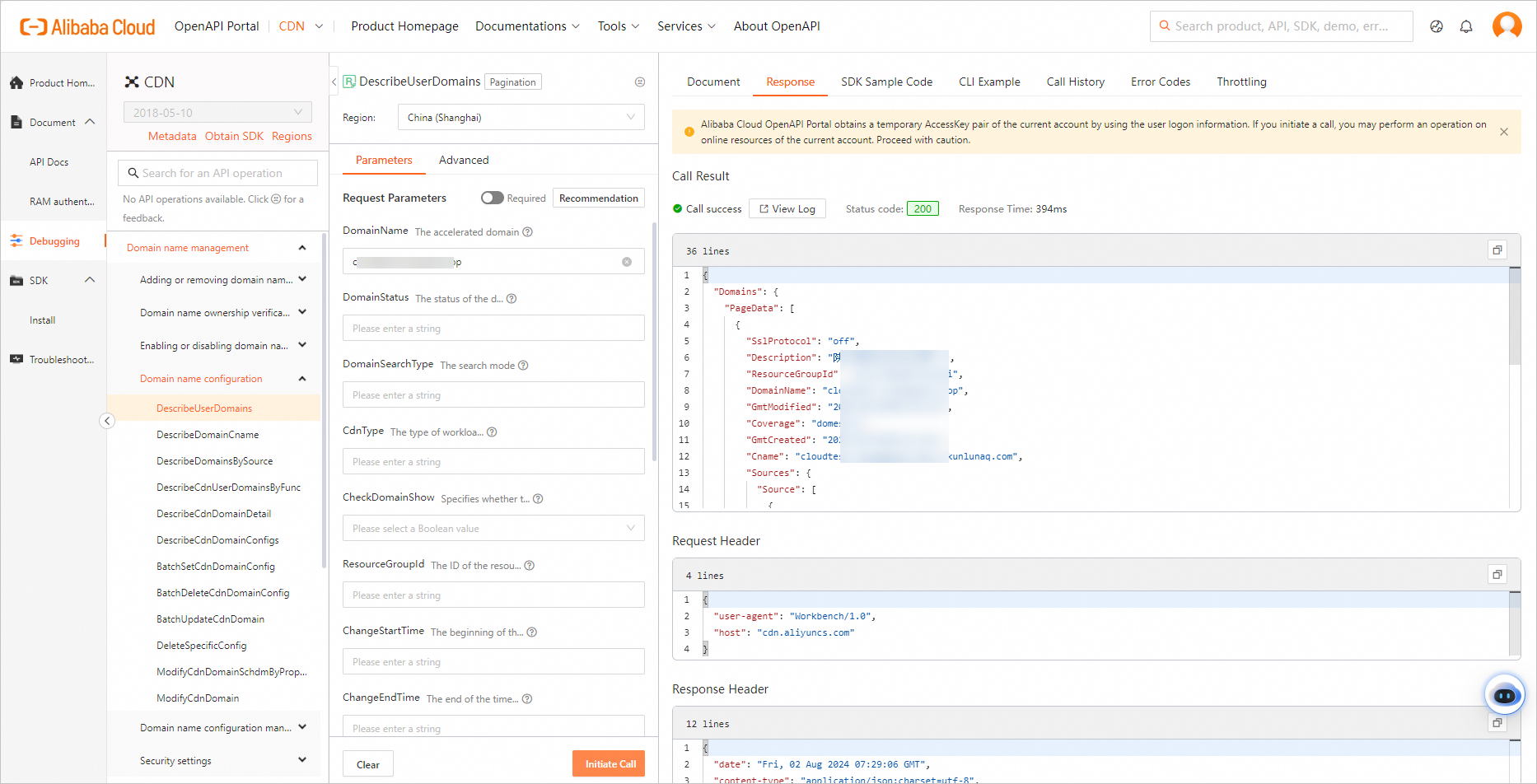Click the Clear button

[368, 764]
